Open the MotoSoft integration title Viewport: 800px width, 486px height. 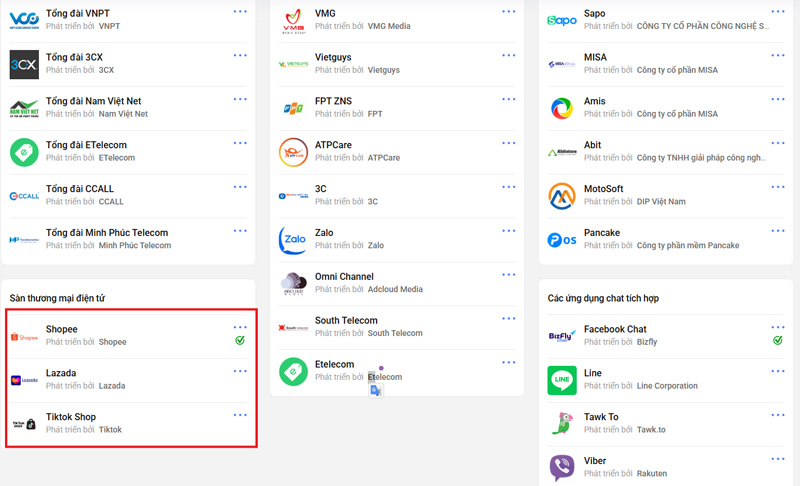pos(603,188)
